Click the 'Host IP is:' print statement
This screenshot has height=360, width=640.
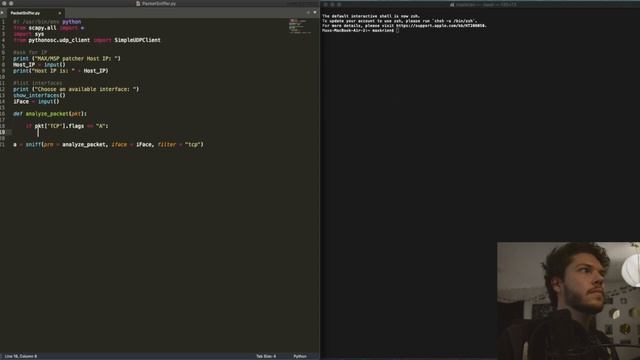click(x=61, y=71)
